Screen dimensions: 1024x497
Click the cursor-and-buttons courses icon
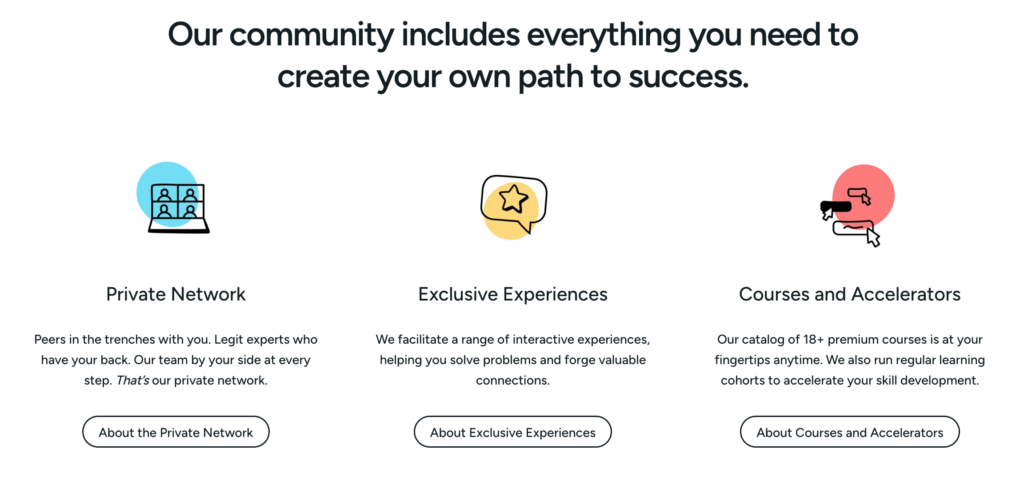[x=857, y=206]
